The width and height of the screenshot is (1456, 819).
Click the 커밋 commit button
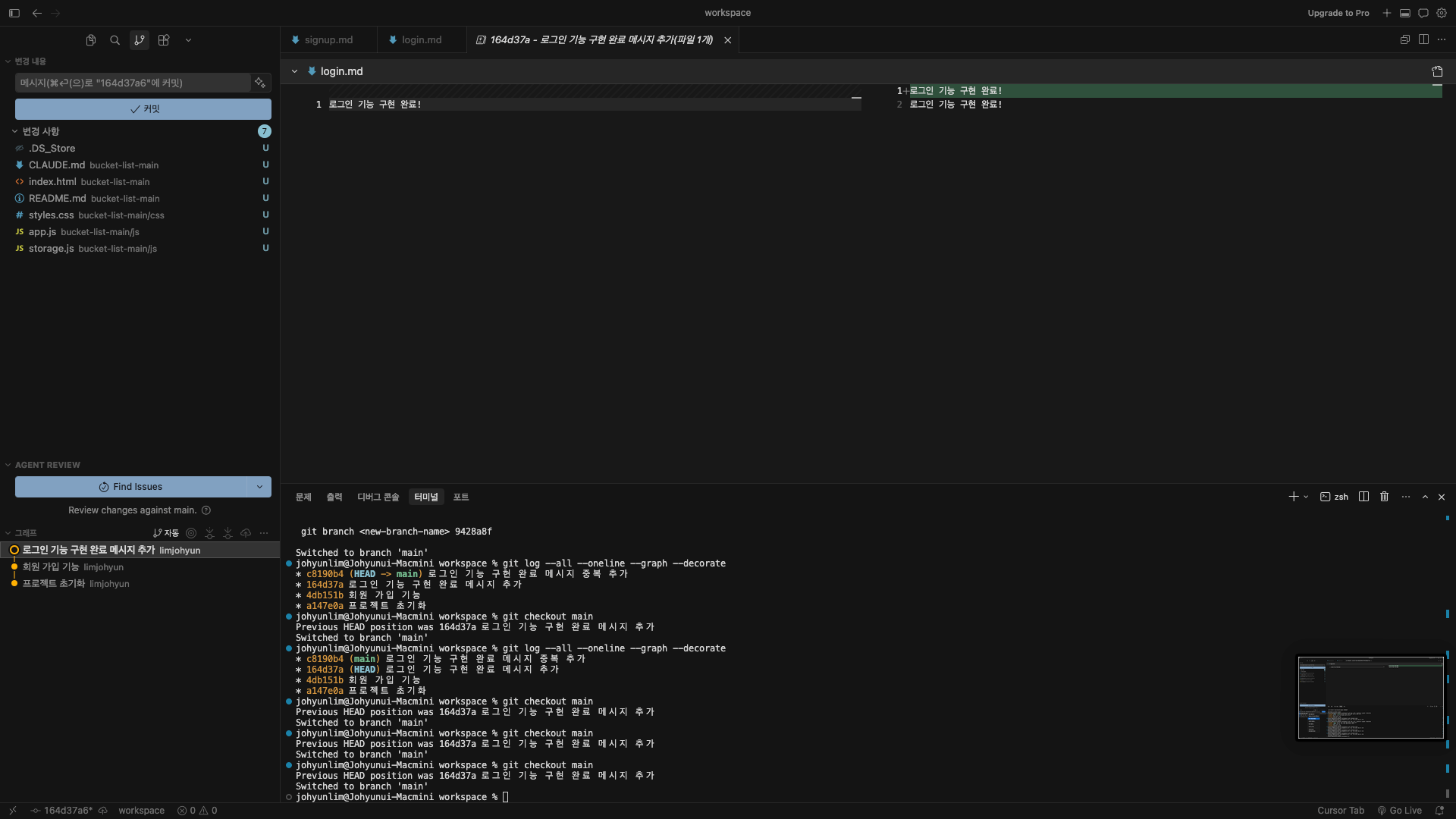(143, 109)
